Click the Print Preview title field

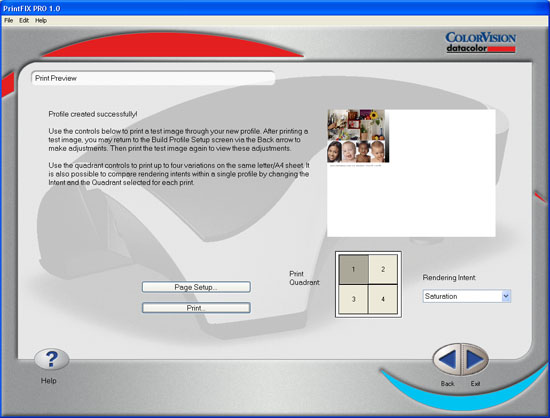coord(153,78)
